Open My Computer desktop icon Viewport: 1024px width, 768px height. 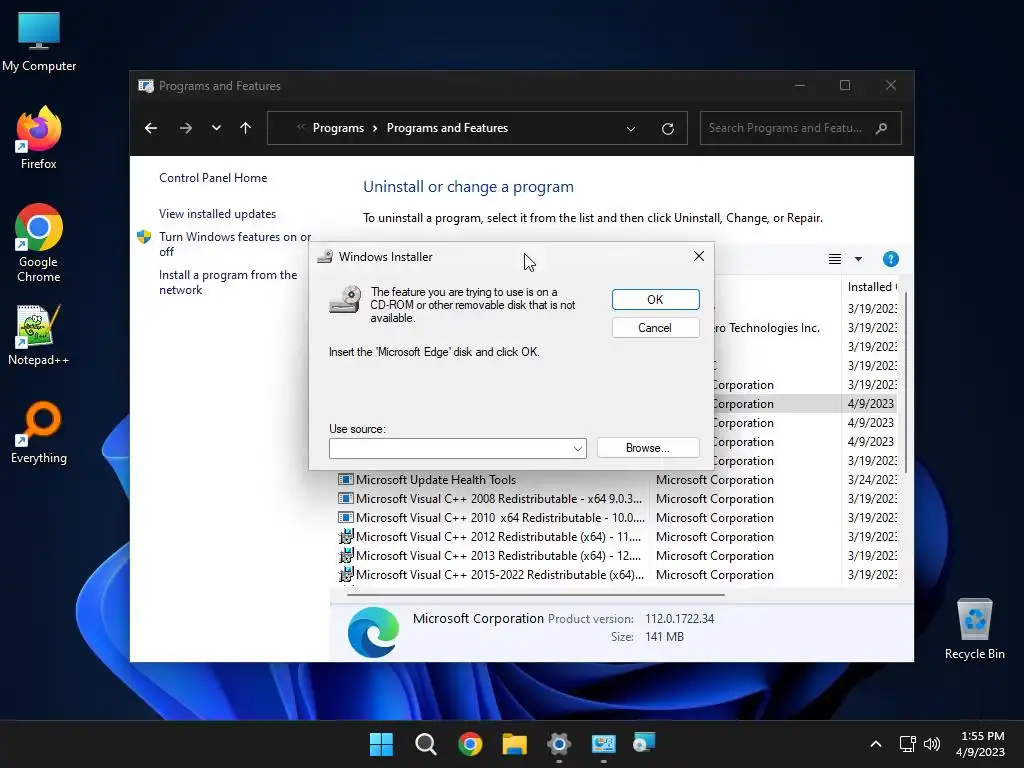tap(39, 42)
